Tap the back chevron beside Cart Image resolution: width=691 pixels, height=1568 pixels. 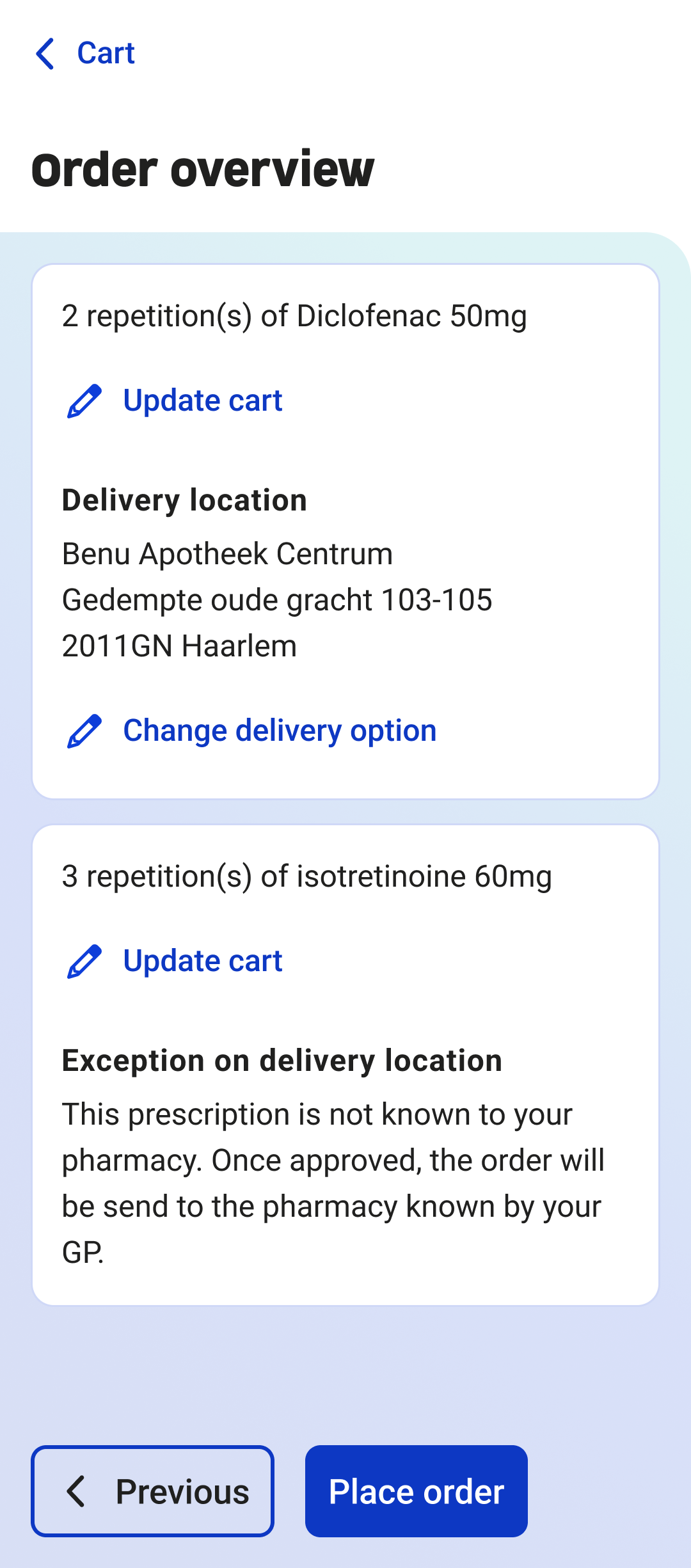click(x=45, y=53)
